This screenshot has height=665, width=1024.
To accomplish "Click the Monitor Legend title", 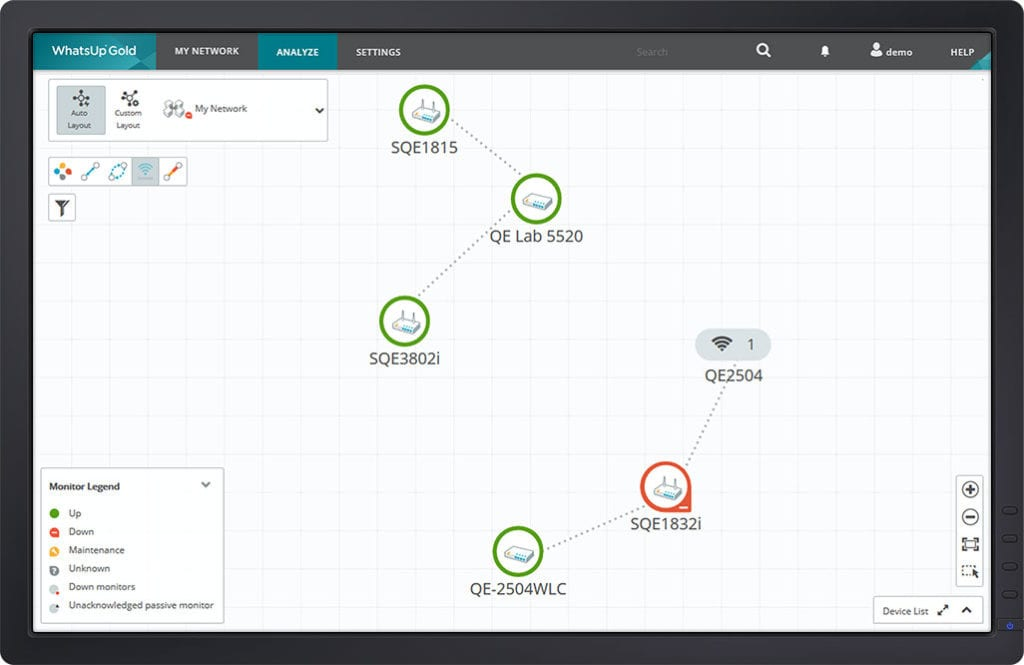I will [84, 486].
